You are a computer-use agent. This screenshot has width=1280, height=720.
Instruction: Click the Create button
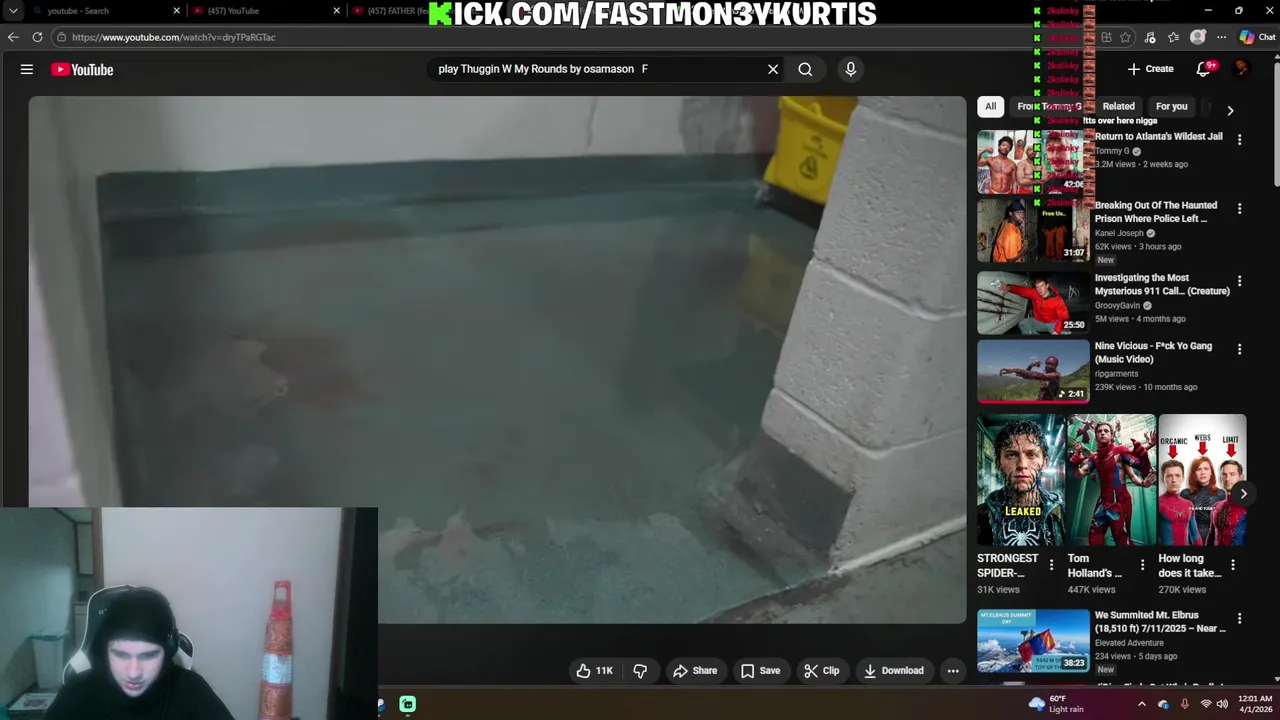(1151, 69)
